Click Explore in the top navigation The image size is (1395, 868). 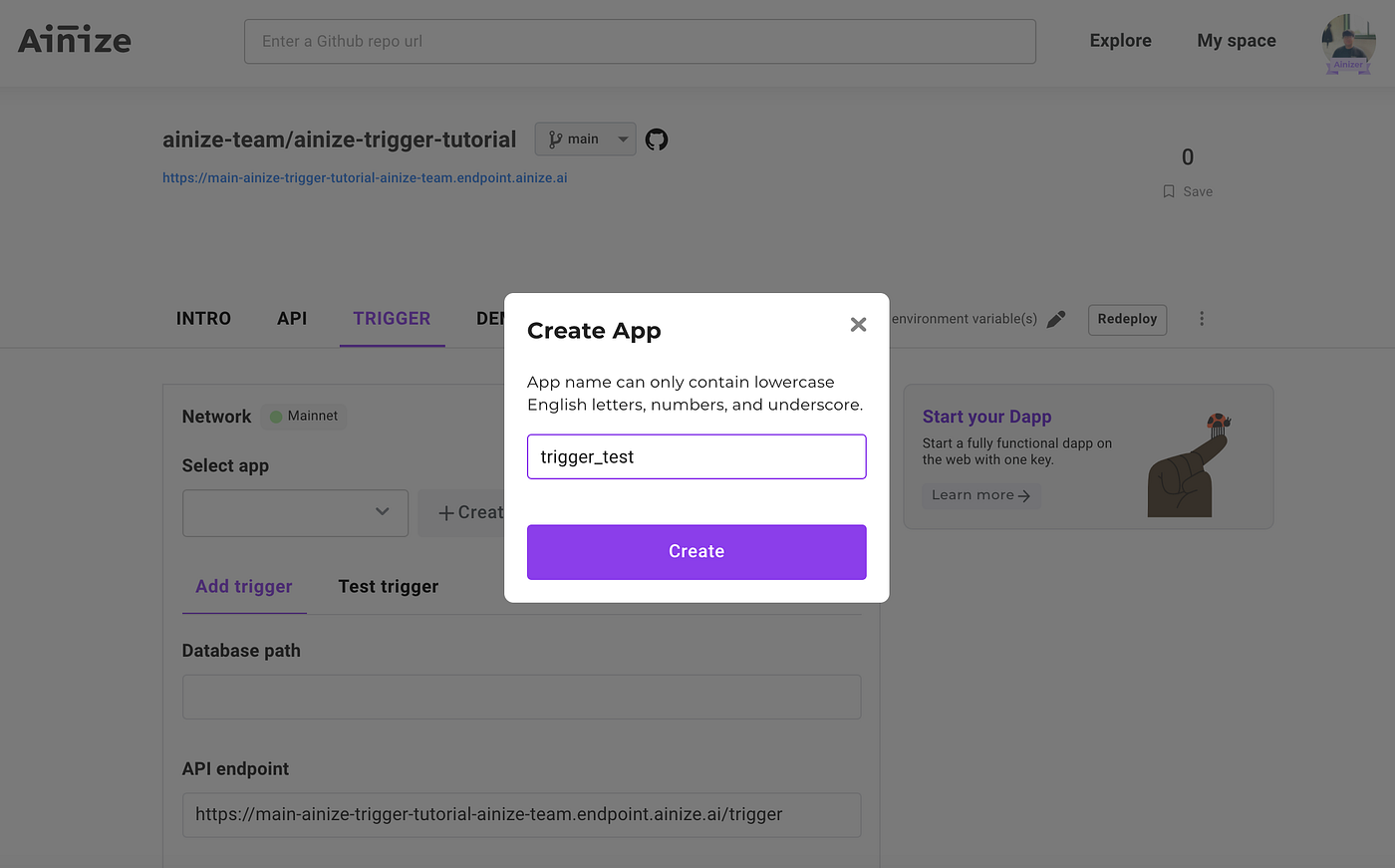[1120, 40]
